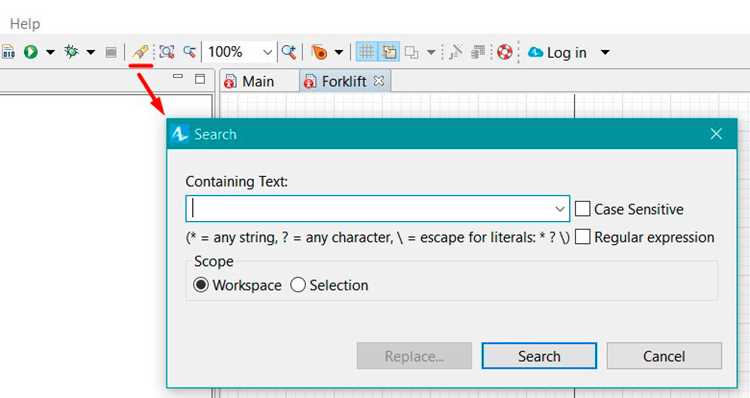Open the Log in dropdown arrow
Screen dimensions: 750x398
605,52
